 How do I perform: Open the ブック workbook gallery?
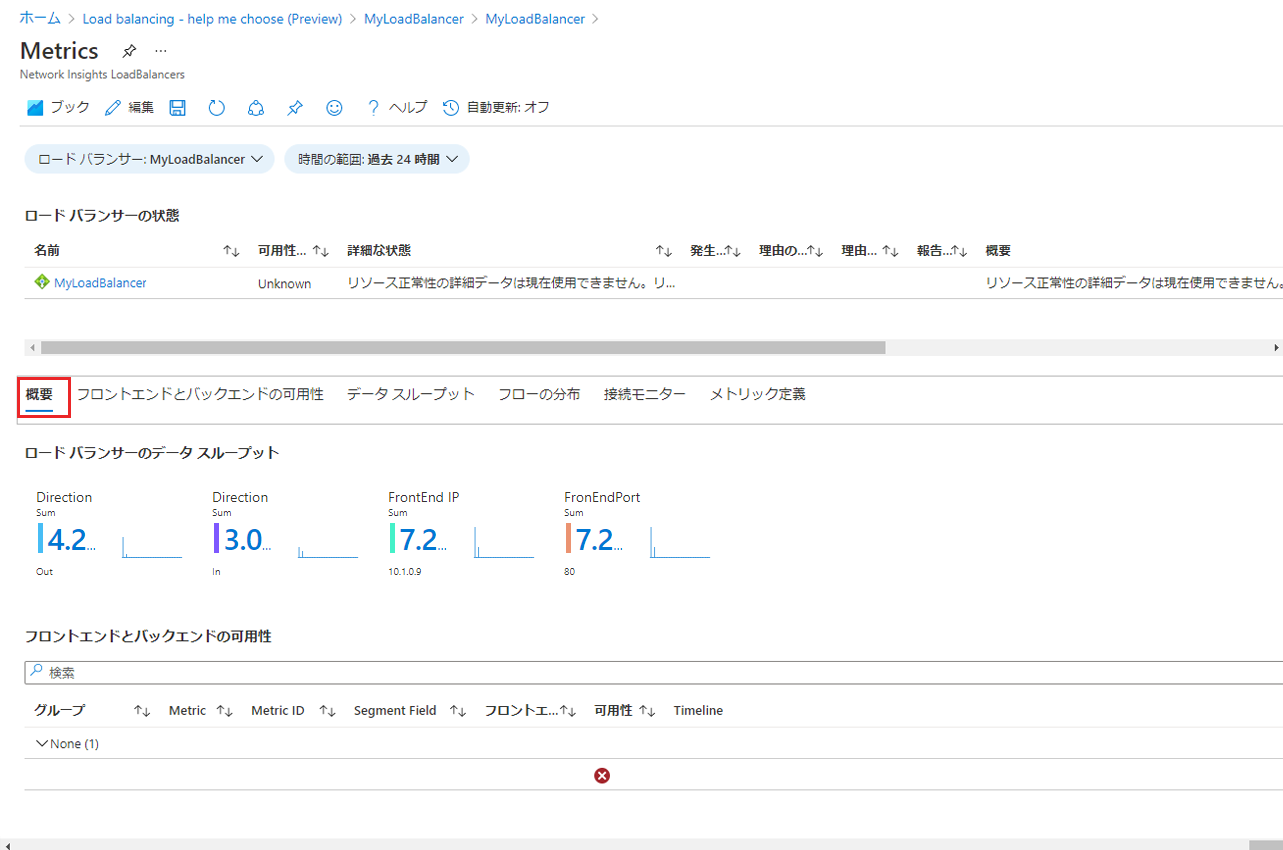pos(58,108)
